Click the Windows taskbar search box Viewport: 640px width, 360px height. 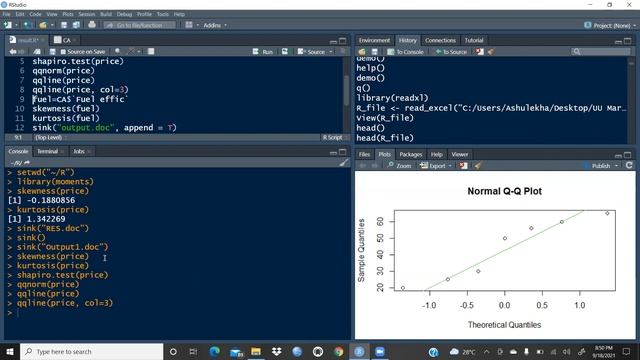point(91,351)
